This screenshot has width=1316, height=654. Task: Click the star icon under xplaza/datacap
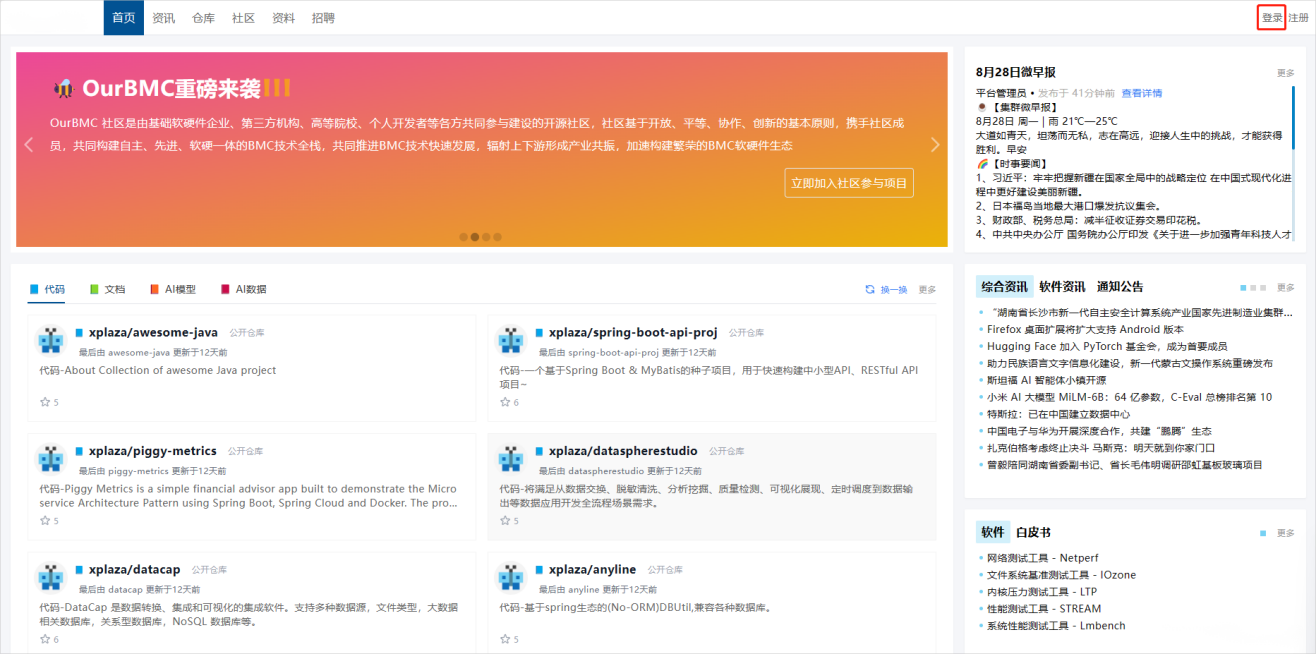44,638
